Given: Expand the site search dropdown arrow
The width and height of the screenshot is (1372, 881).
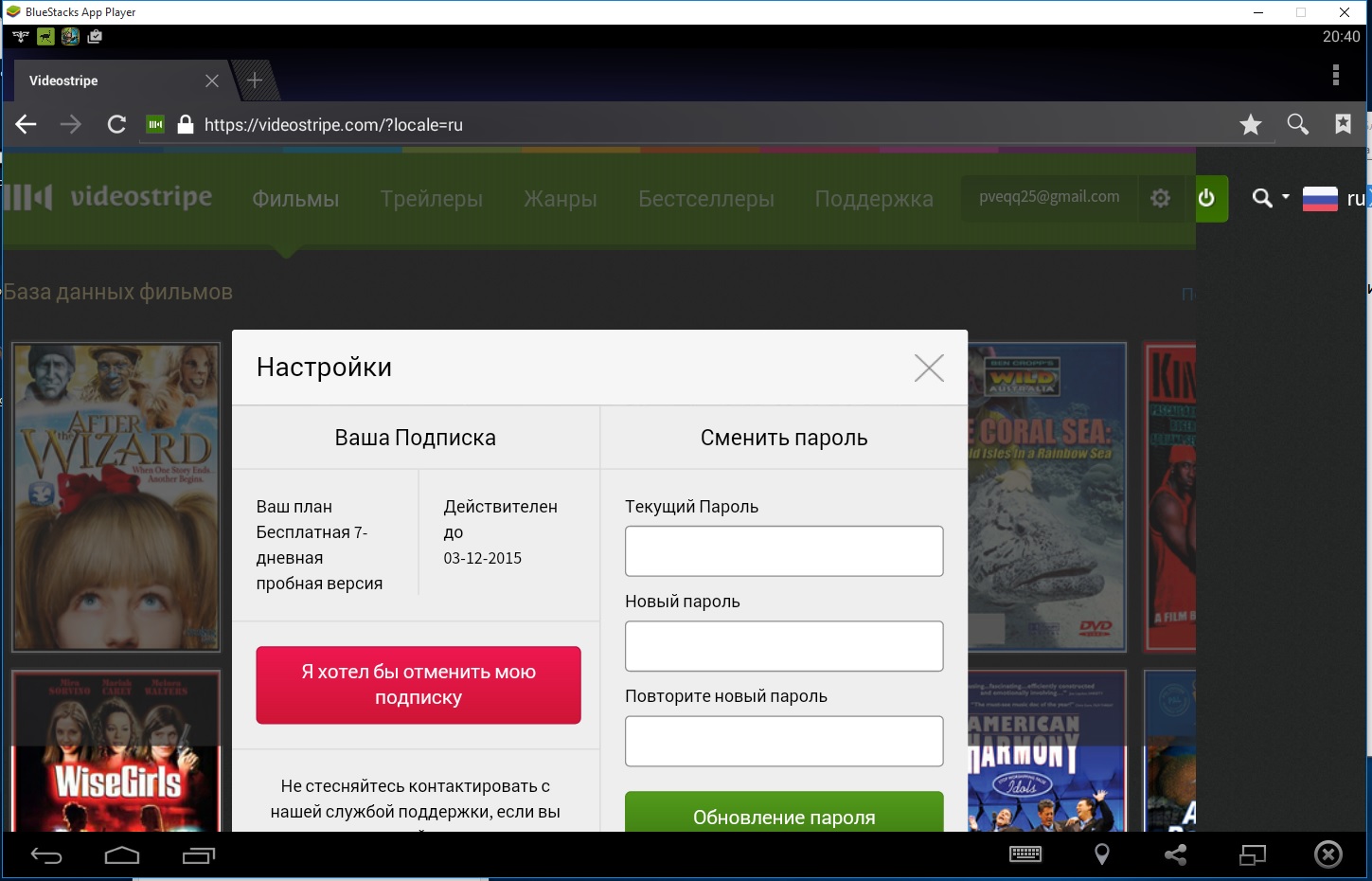Looking at the screenshot, I should (1285, 197).
